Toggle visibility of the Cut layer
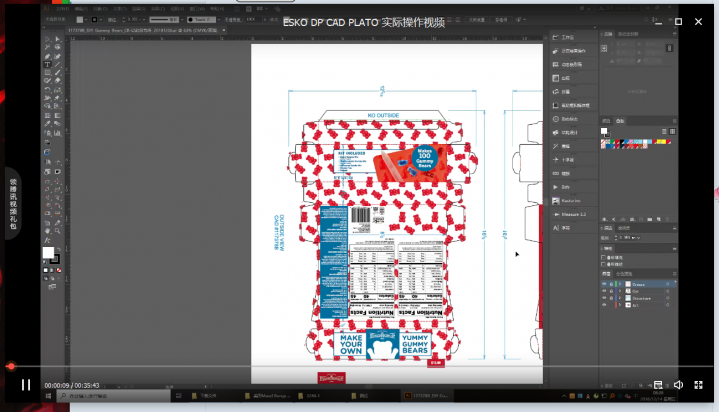Screen dimensions: 719x412 604,291
